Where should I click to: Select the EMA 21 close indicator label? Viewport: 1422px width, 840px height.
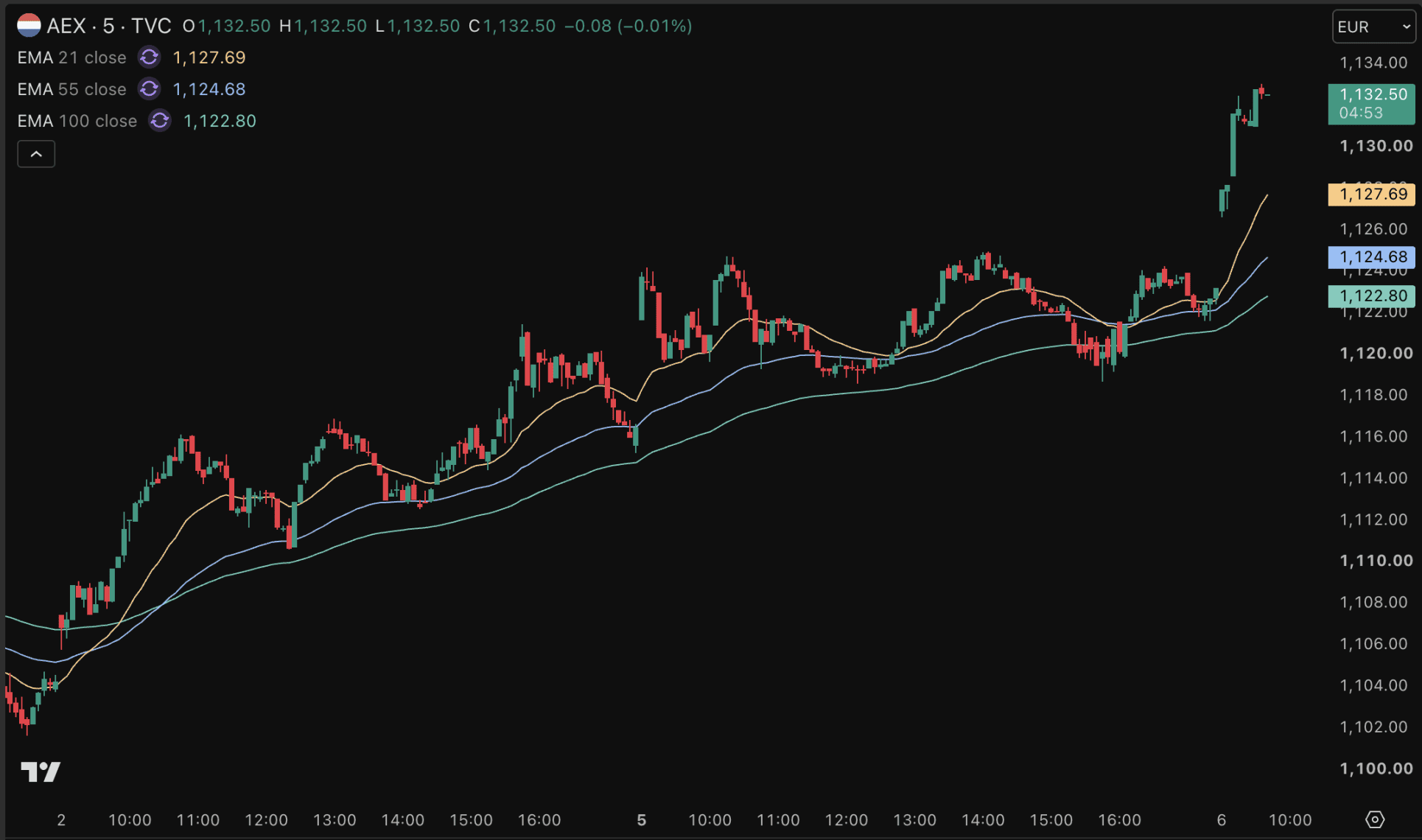[x=72, y=57]
